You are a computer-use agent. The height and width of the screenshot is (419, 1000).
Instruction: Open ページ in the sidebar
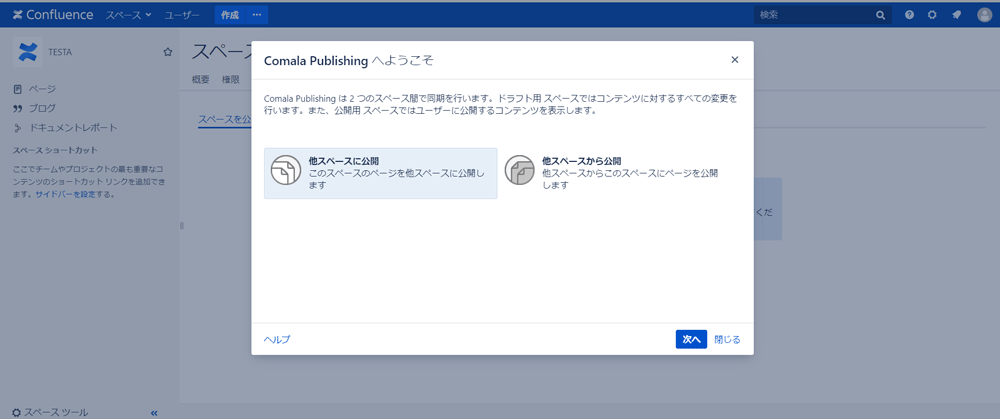[x=42, y=89]
